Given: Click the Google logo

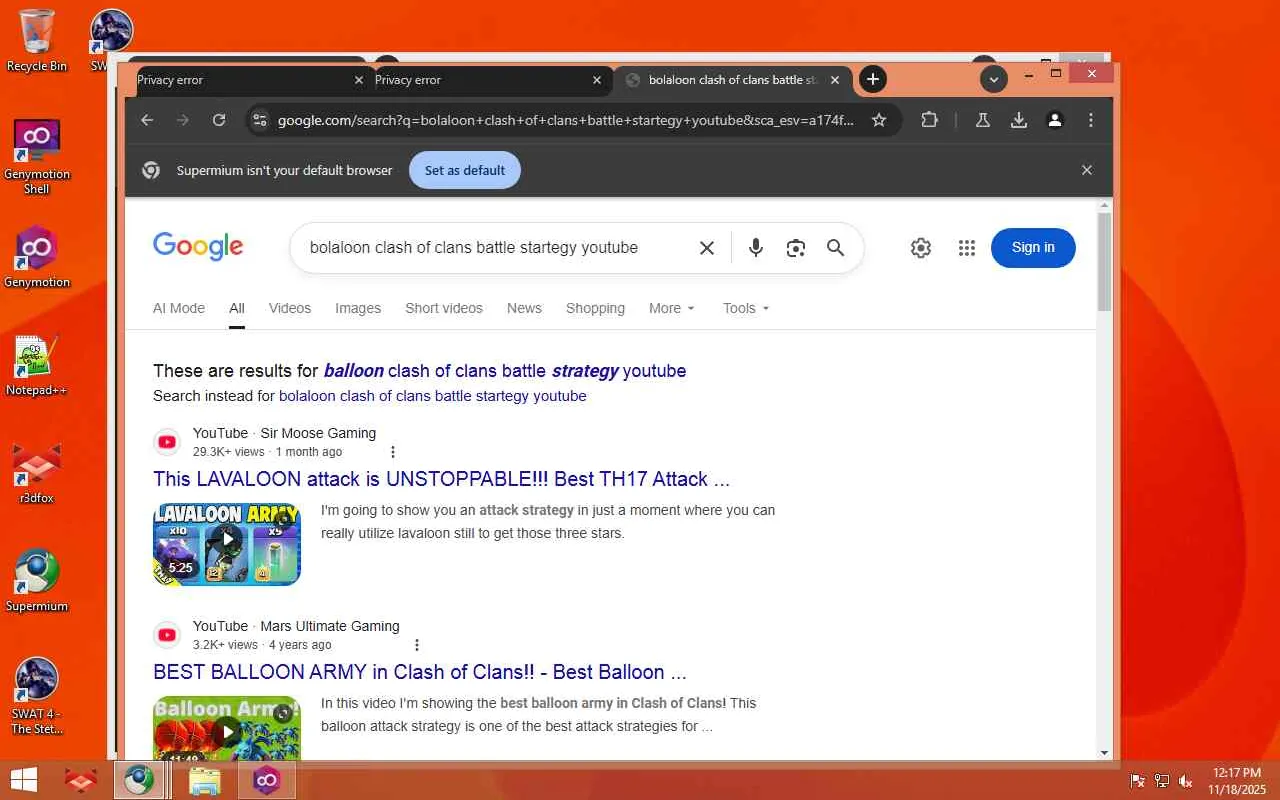Looking at the screenshot, I should [x=198, y=246].
